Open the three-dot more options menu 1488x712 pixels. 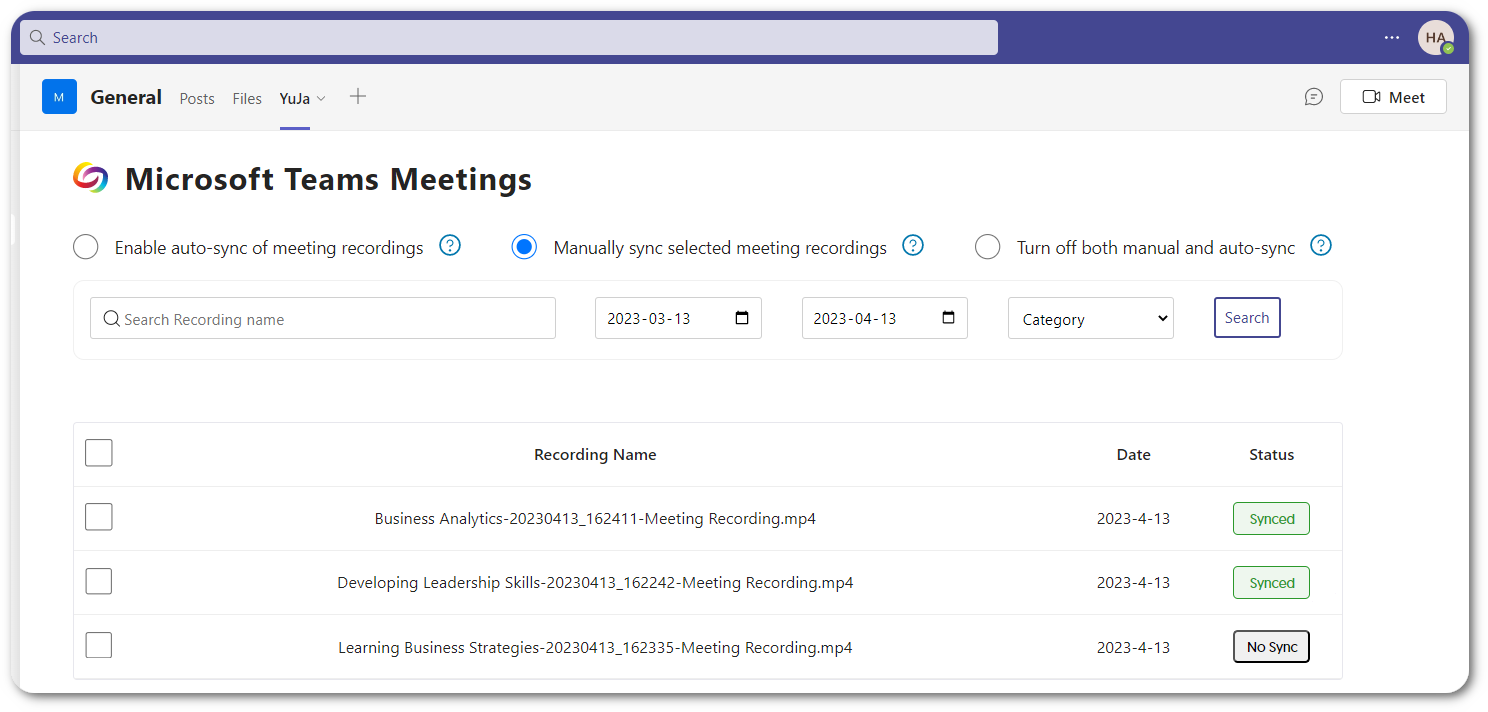click(x=1392, y=37)
